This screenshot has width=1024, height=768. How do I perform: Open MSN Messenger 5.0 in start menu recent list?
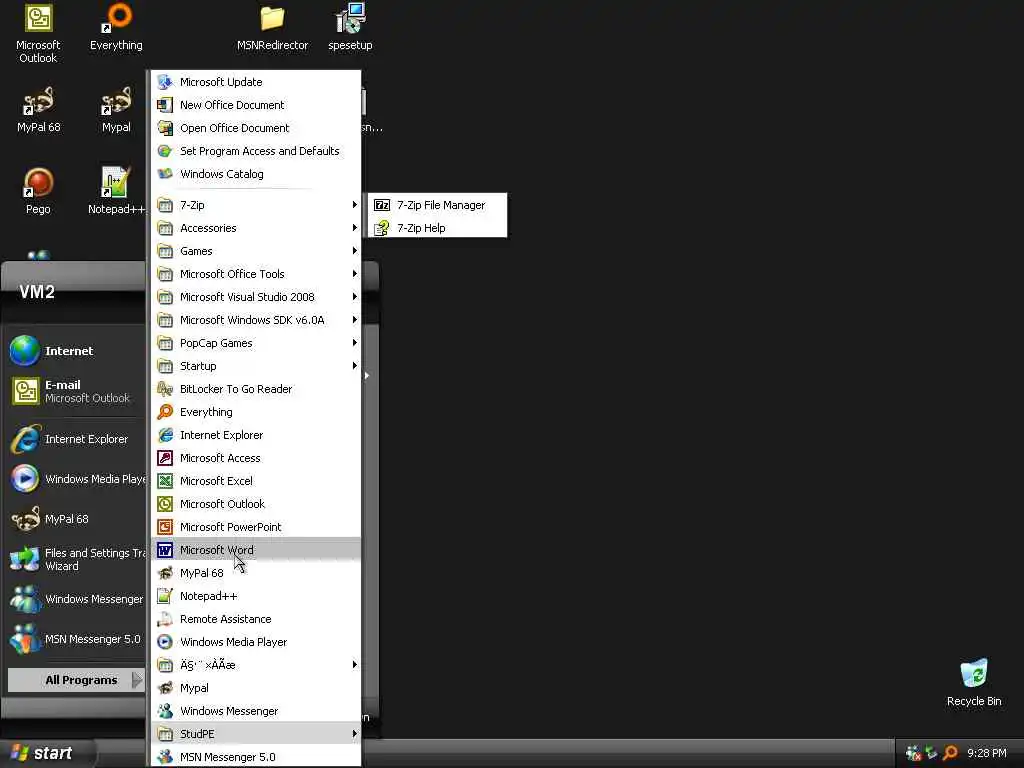(76, 639)
